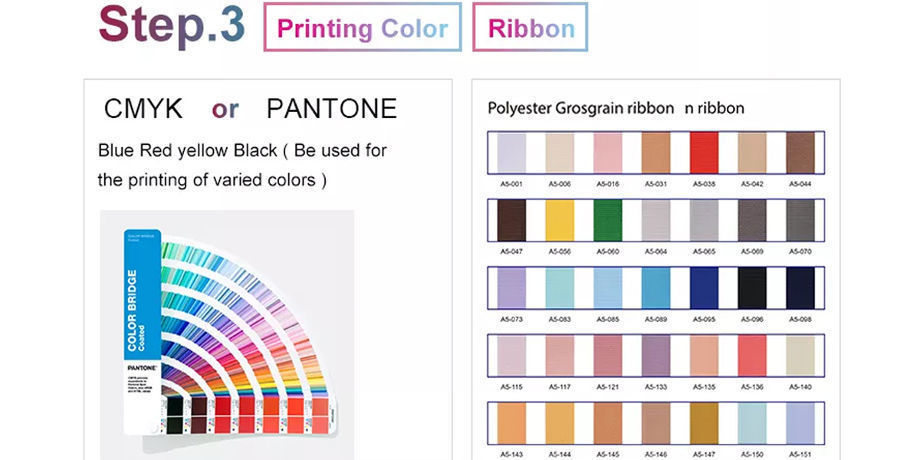Click the Step.3 heading
920x460 pixels.
(172, 26)
